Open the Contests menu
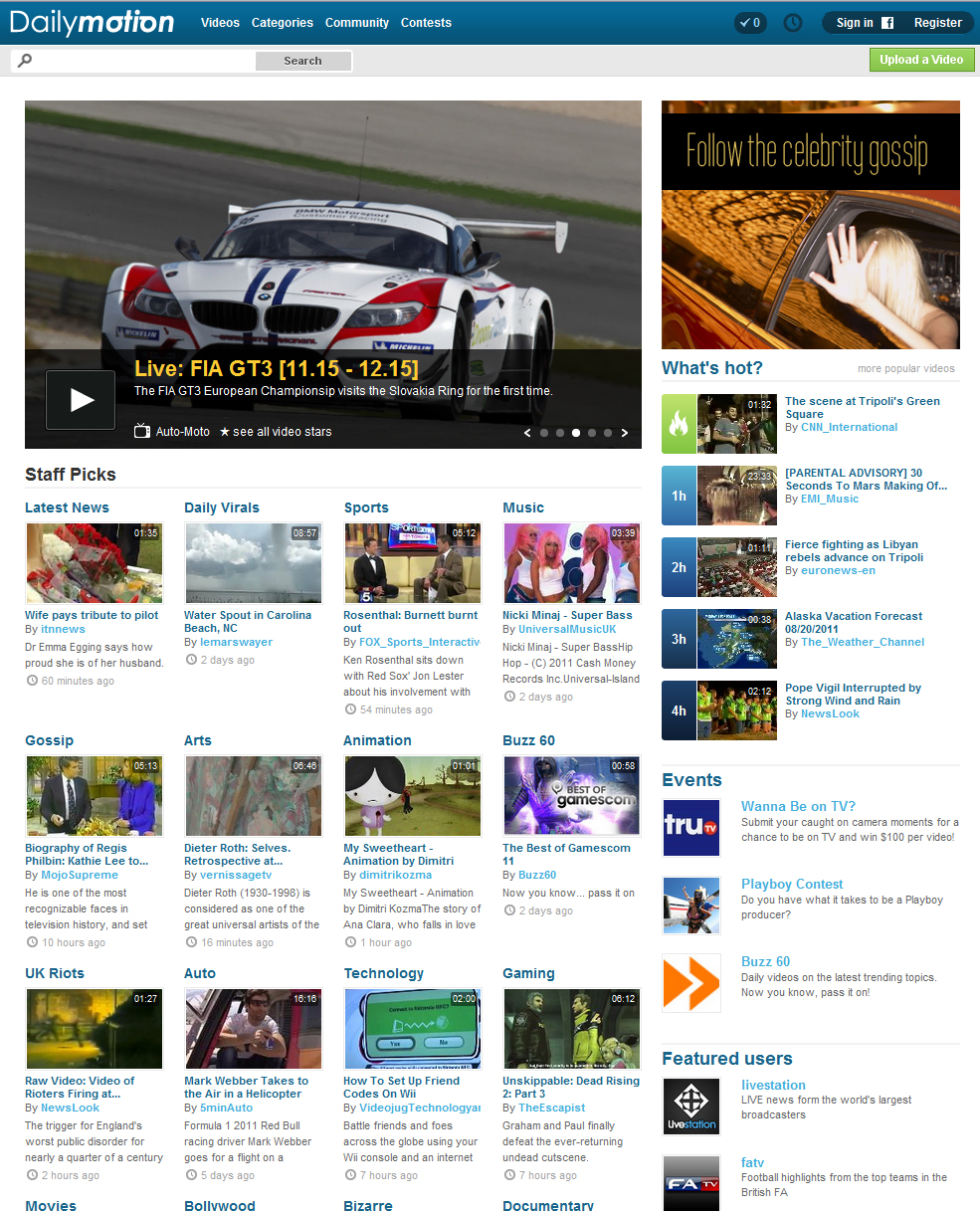This screenshot has width=980, height=1211. pyautogui.click(x=426, y=23)
